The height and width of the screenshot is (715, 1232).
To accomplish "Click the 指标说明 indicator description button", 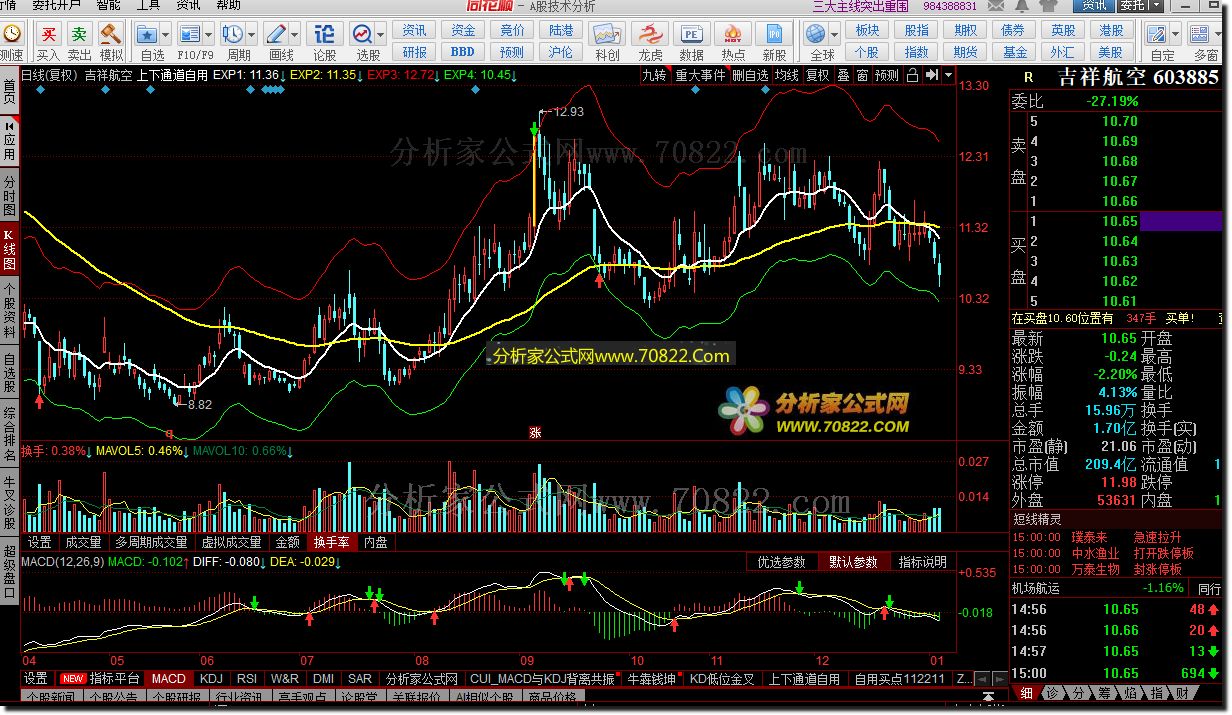I will tap(922, 562).
